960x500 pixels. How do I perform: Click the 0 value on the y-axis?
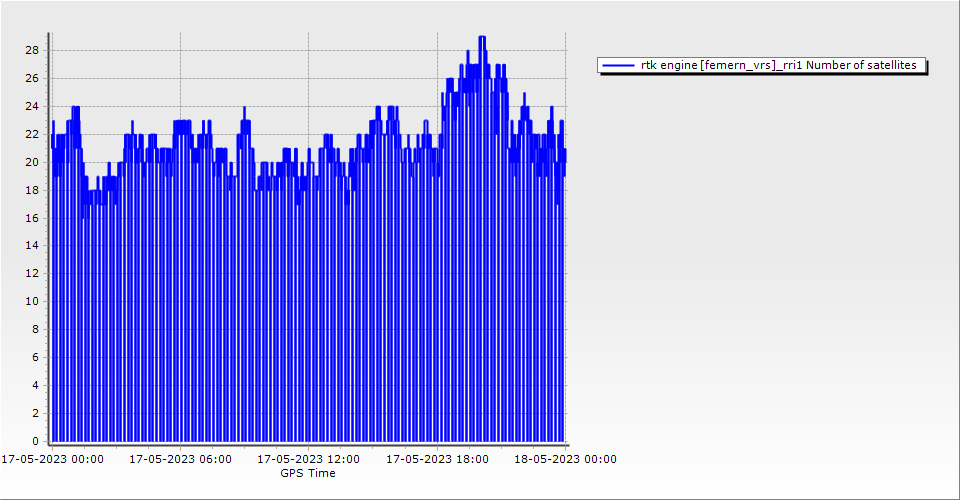pos(35,441)
